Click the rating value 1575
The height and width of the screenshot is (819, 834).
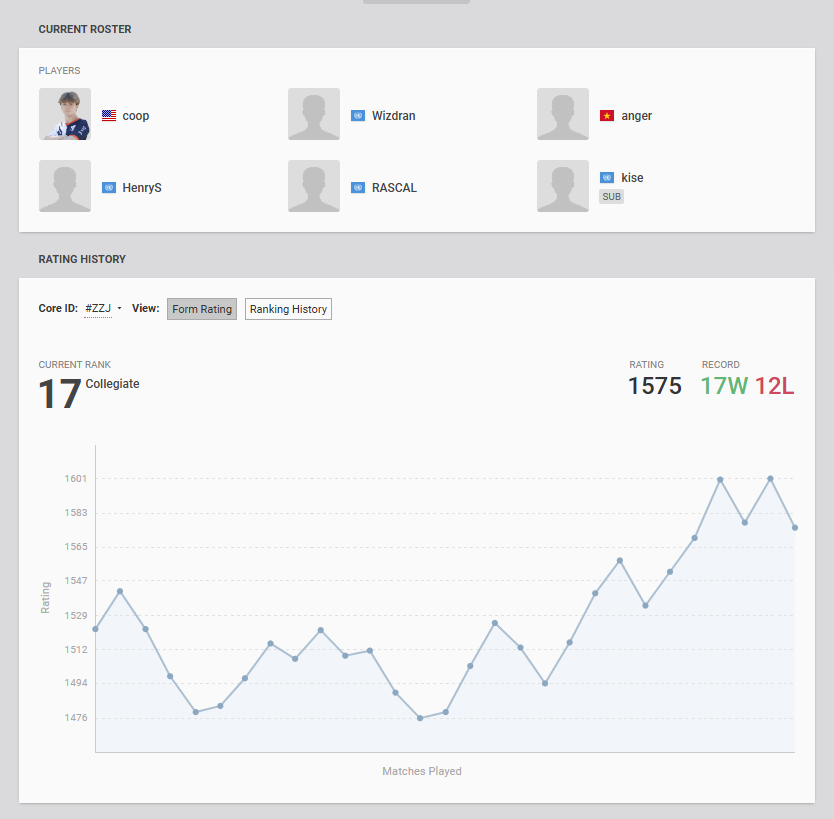tap(655, 386)
